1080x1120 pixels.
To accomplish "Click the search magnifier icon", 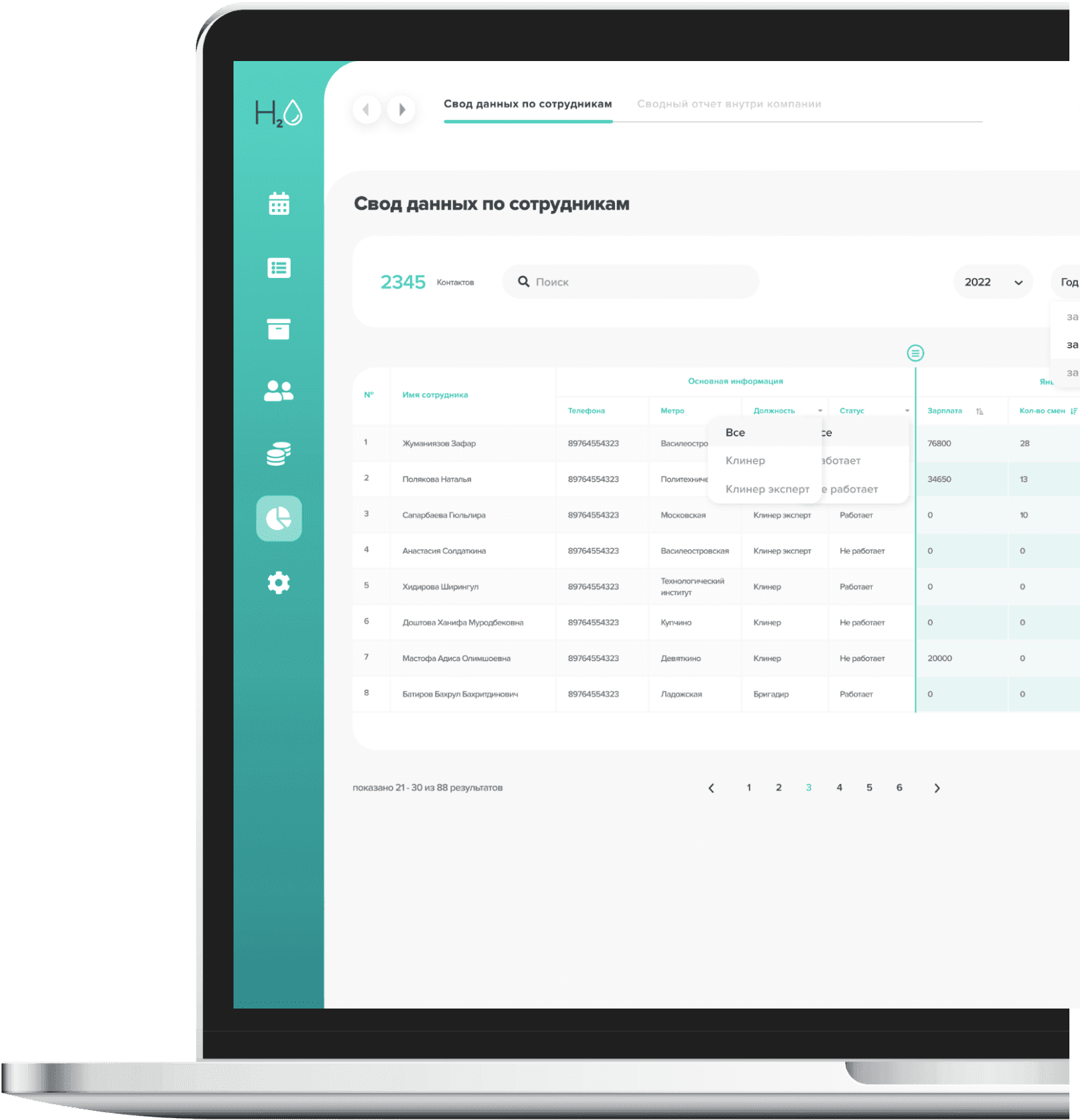I will [523, 281].
